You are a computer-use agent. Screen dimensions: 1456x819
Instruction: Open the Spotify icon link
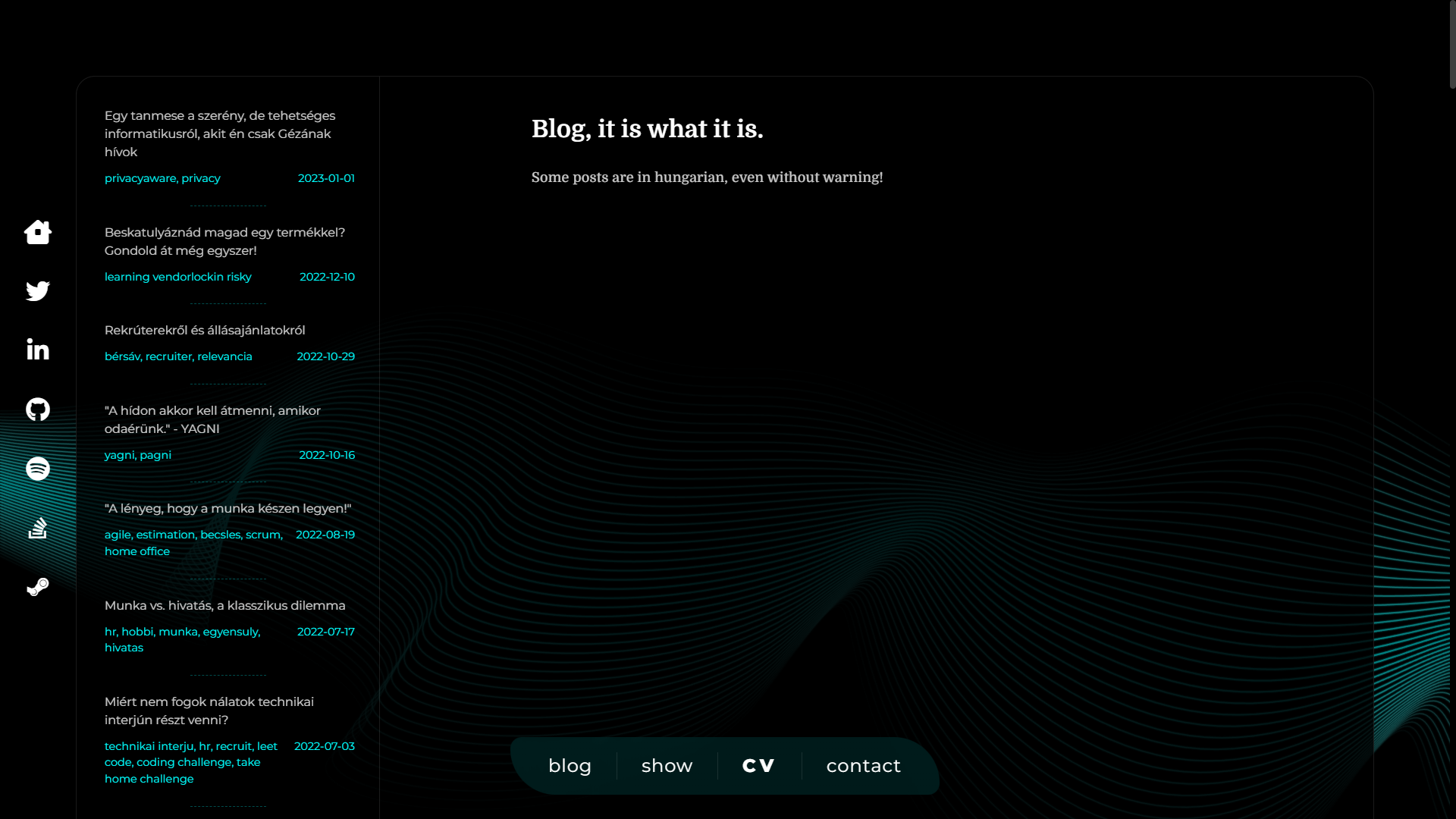point(37,469)
